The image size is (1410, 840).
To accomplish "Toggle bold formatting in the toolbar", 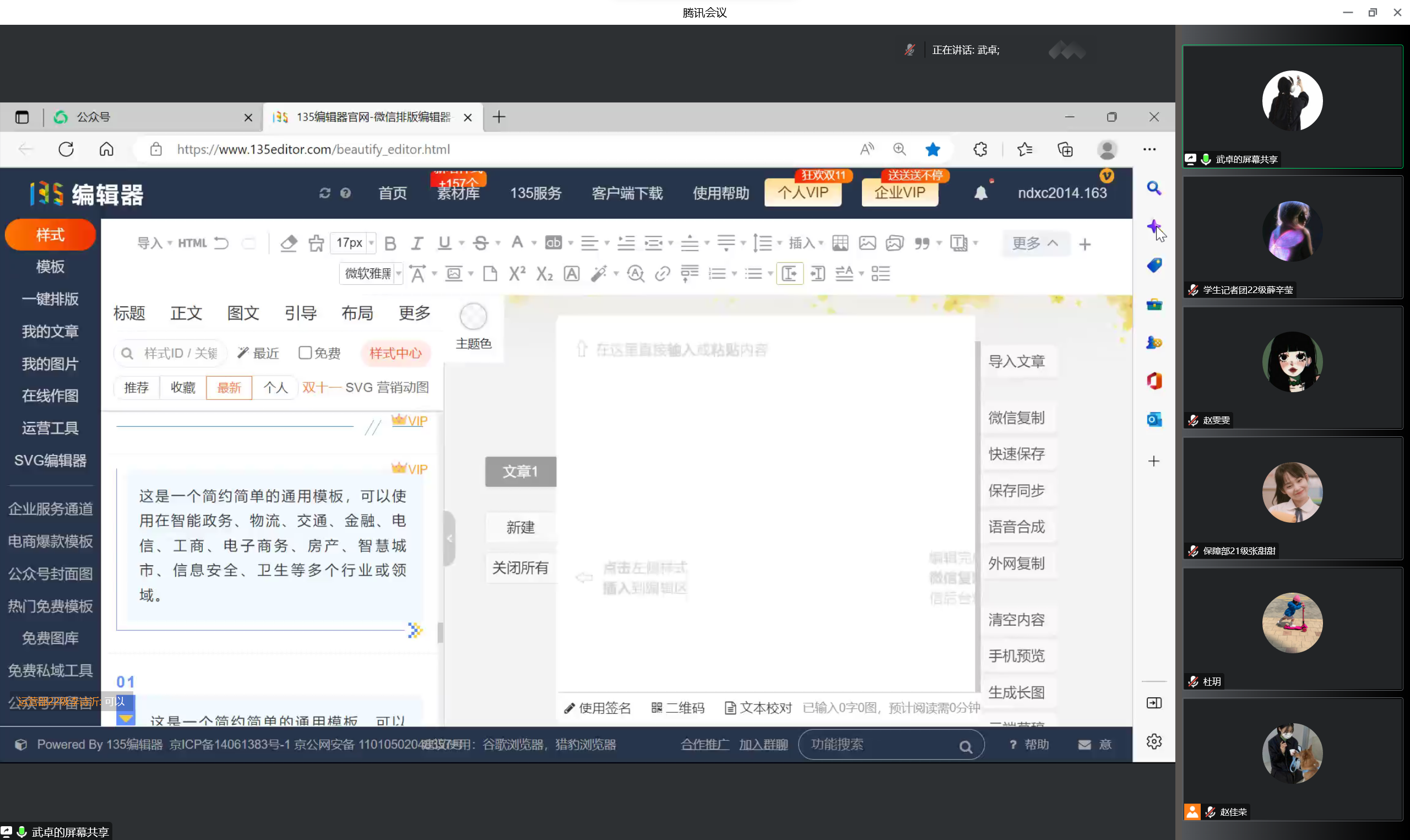I will 390,243.
